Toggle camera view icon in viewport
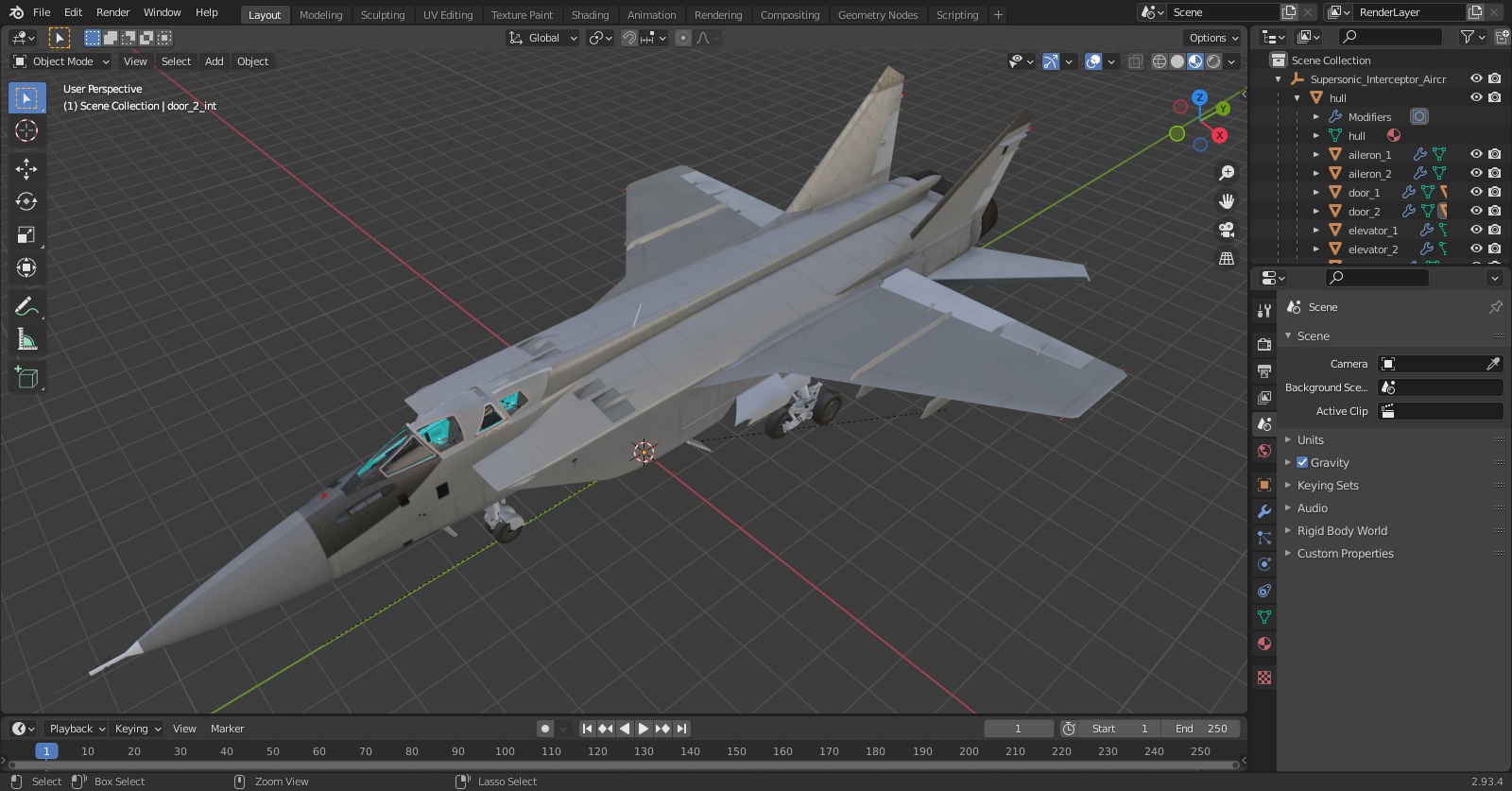Image resolution: width=1512 pixels, height=791 pixels. [x=1227, y=230]
